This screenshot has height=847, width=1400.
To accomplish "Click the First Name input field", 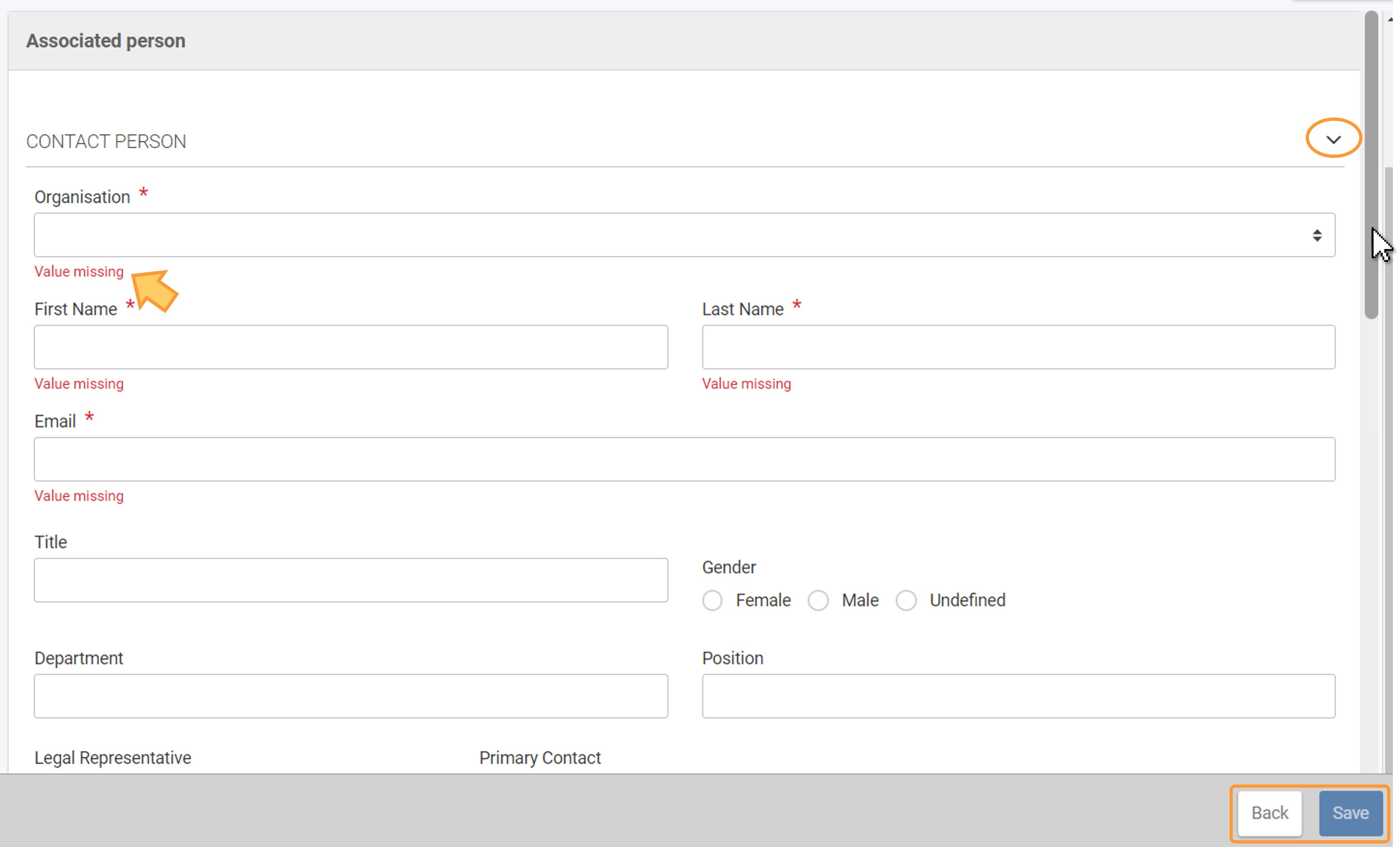I will coord(351,347).
